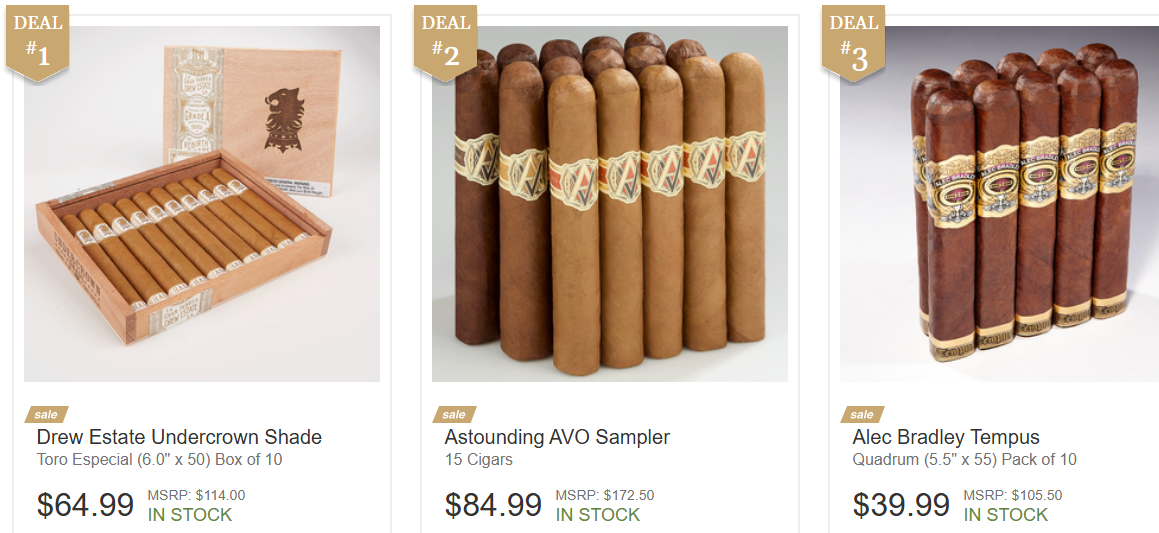Click the sale tag above Drew Estate Undercrown
Viewport: 1159px width, 533px height.
point(46,414)
